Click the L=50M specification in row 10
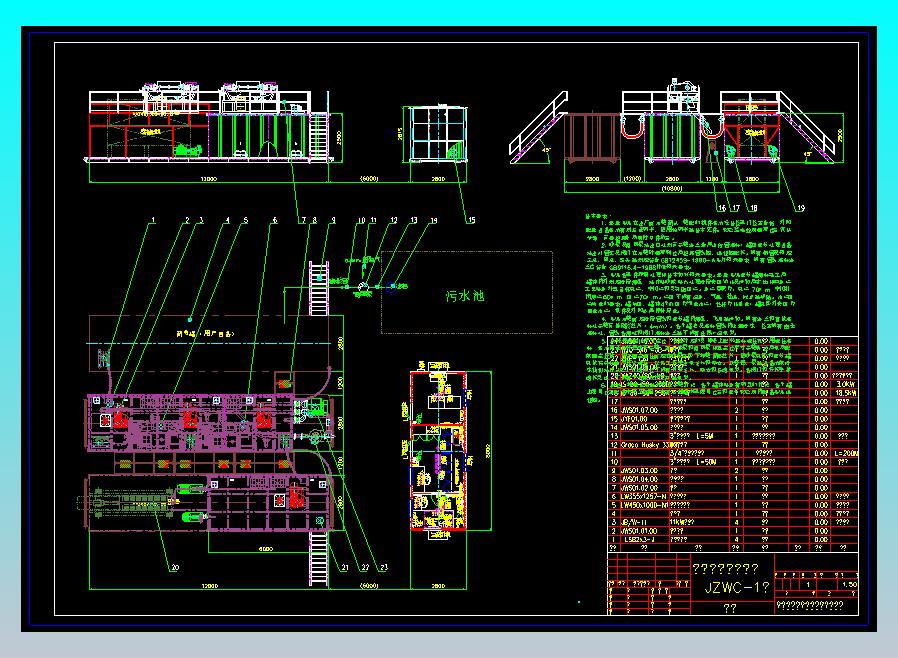The image size is (898, 658). [707, 462]
